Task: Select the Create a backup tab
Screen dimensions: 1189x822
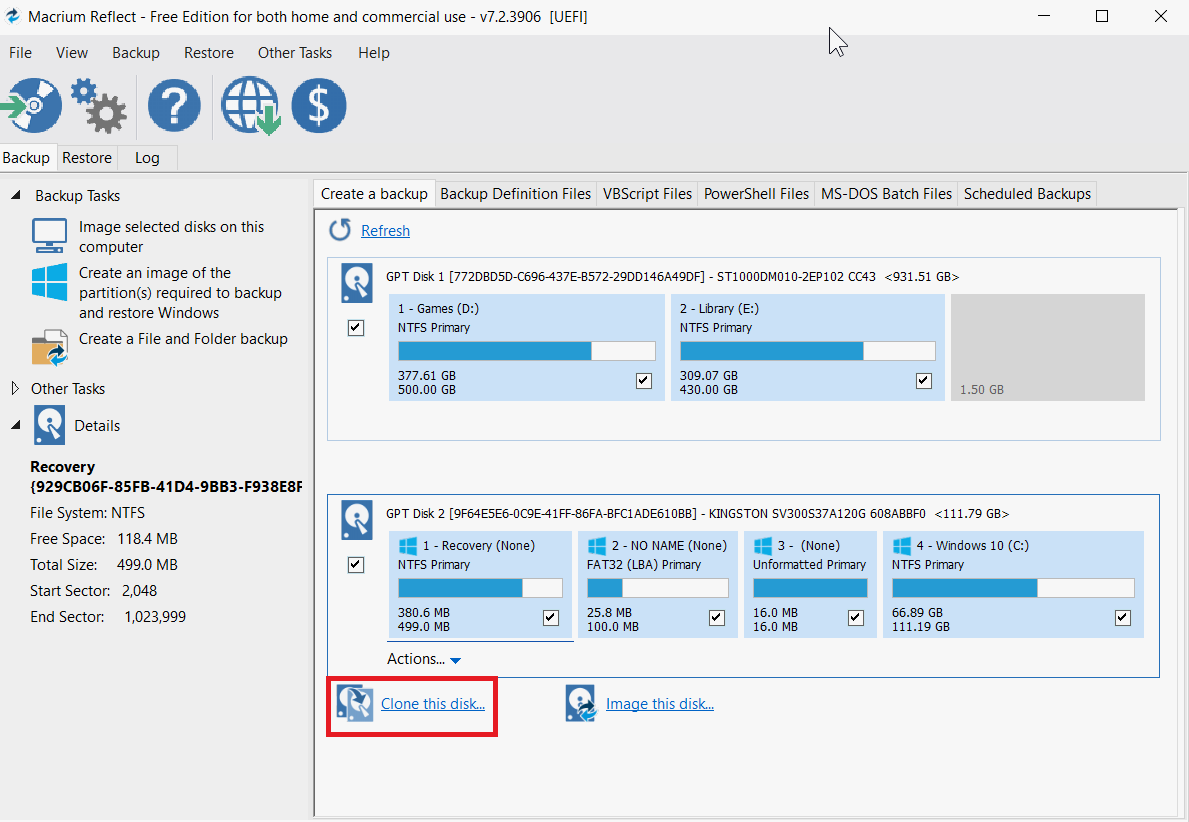Action: click(374, 194)
